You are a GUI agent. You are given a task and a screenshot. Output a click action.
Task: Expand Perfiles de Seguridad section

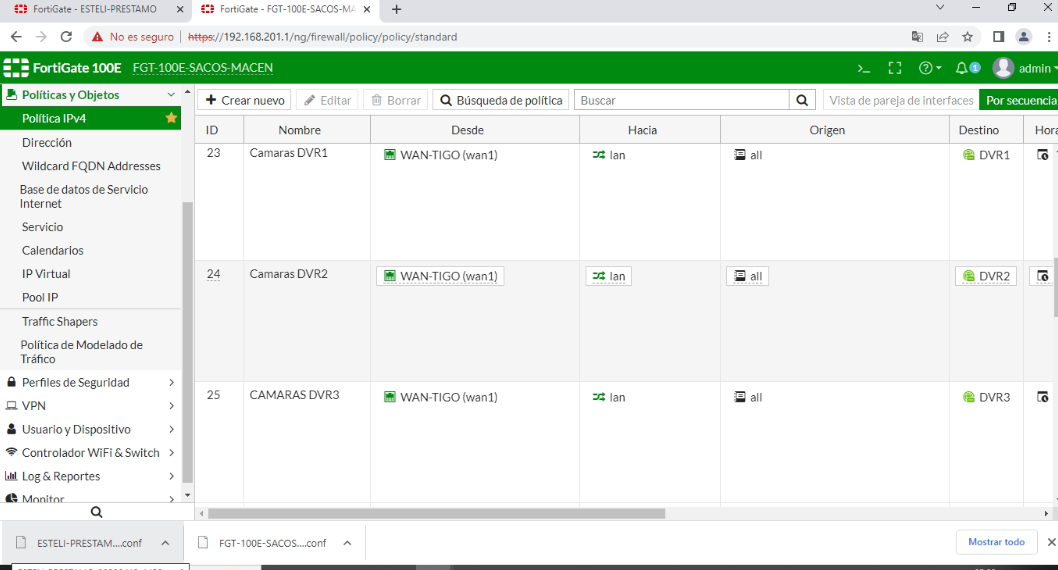coord(90,382)
